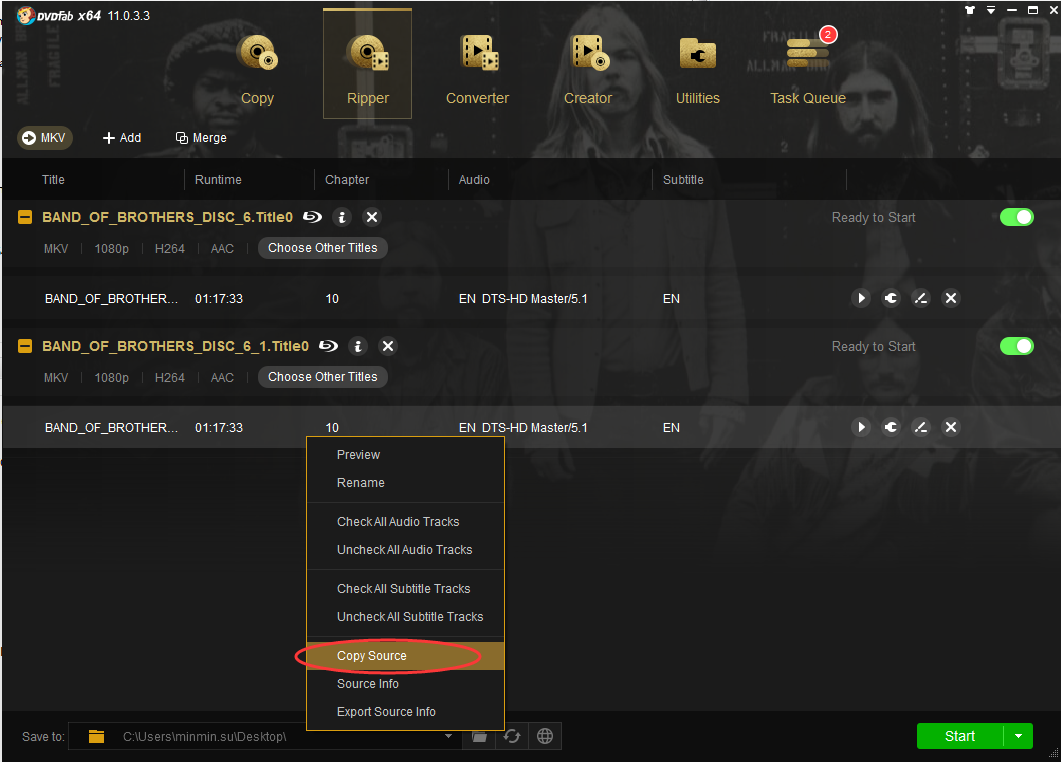The image size is (1061, 762).
Task: Click the Save to path field
Action: point(265,736)
